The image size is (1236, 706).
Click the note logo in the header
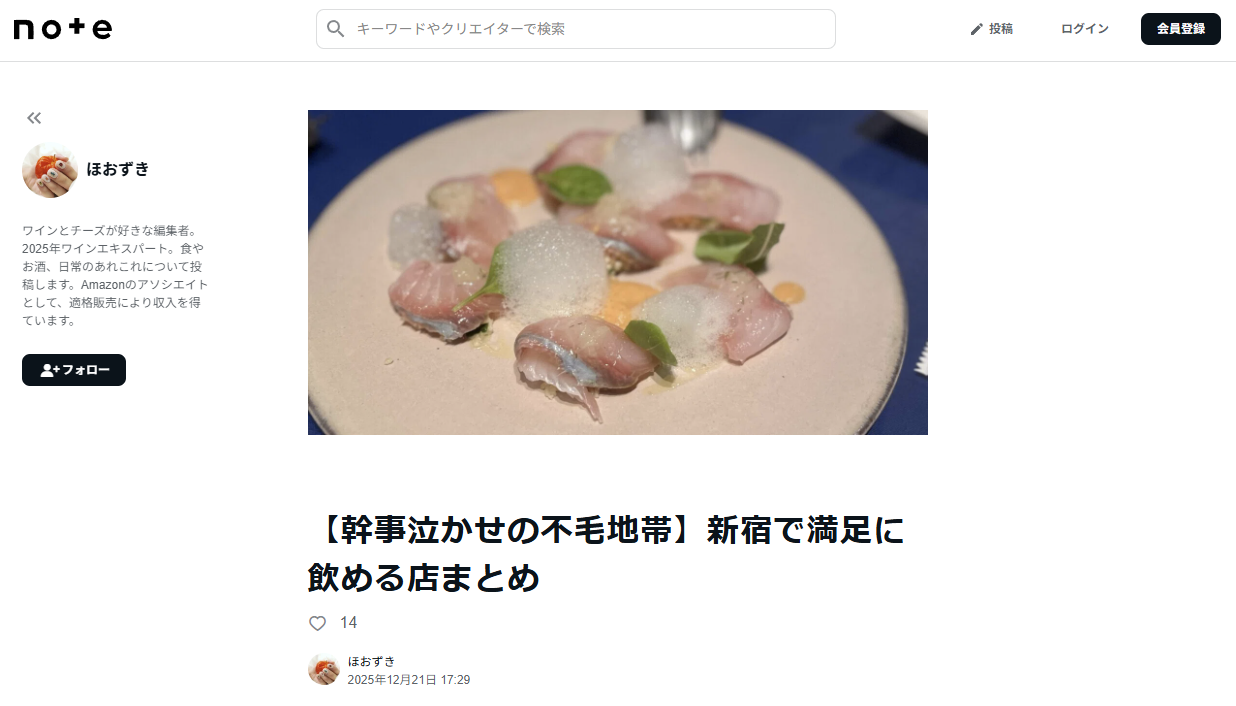[62, 29]
